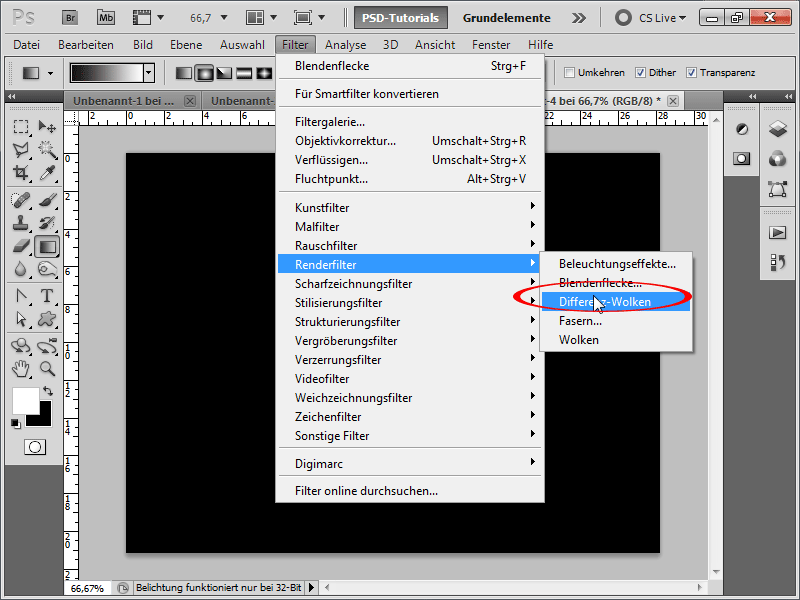Open the Layers panel icon
The height and width of the screenshot is (600, 800).
(778, 130)
